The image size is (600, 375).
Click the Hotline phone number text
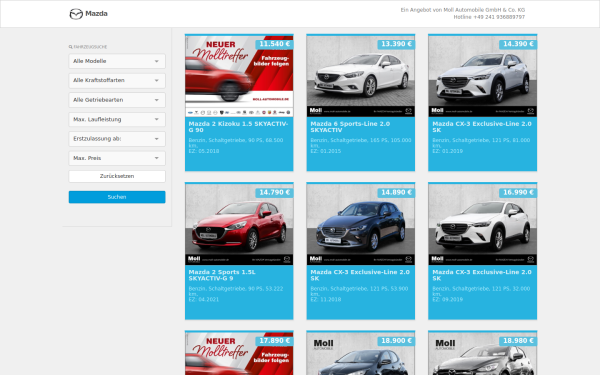489,17
